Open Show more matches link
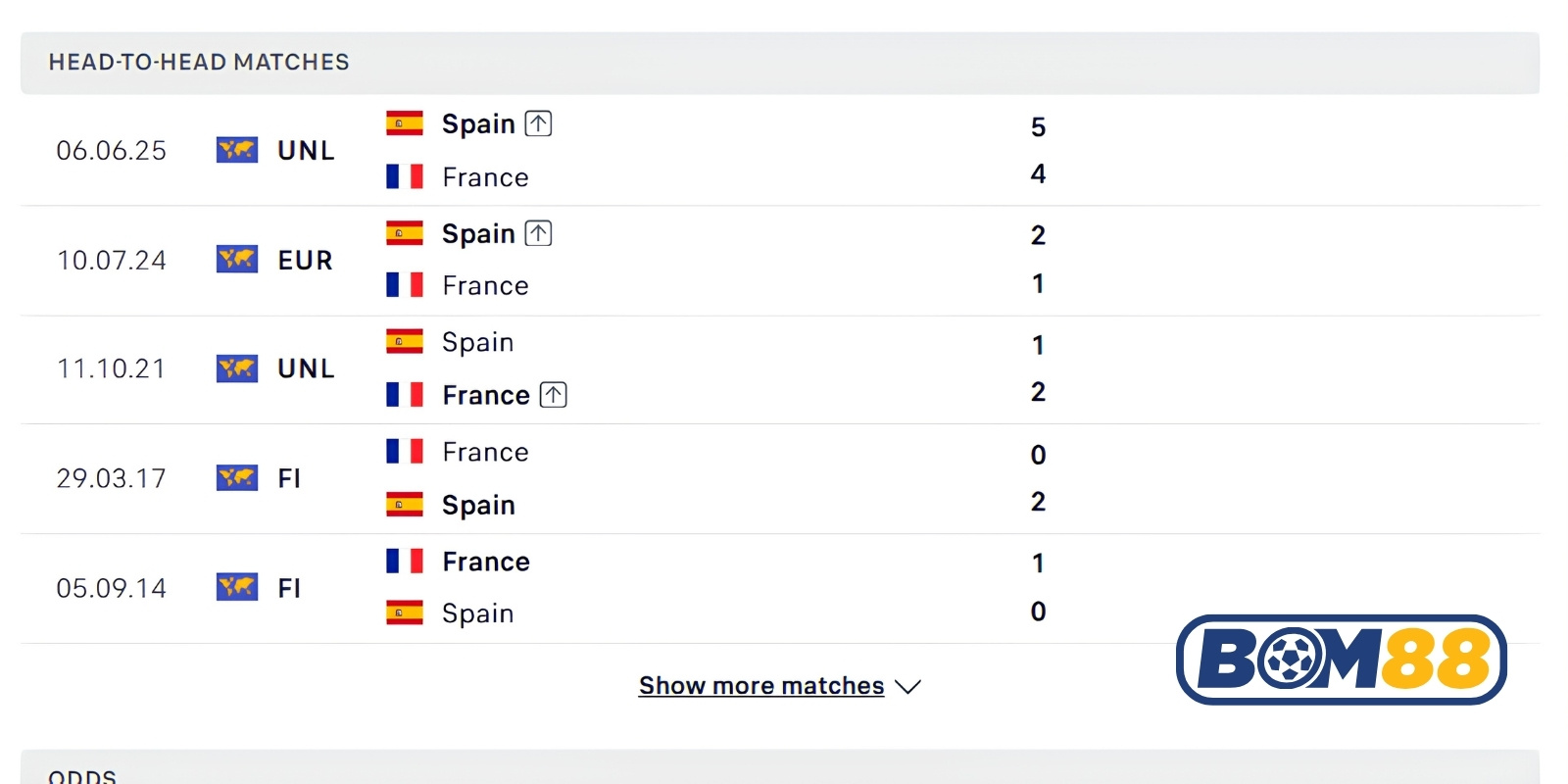The height and width of the screenshot is (784, 1568). click(761, 686)
